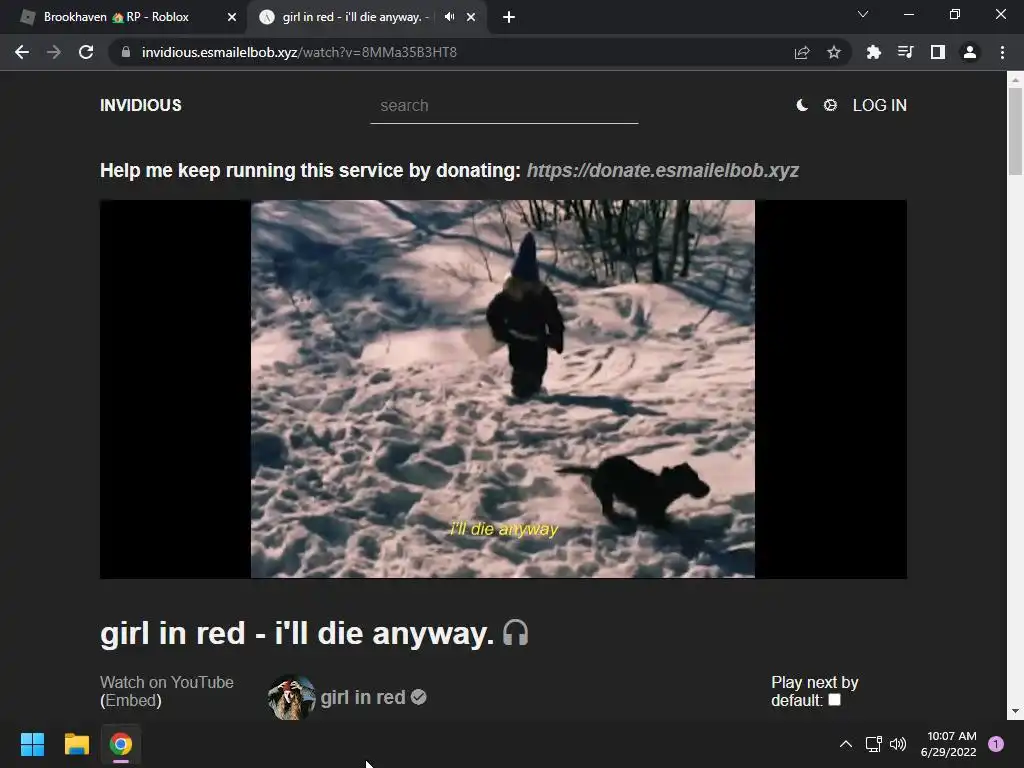
Task: Open Invidious preferences gear icon
Action: click(830, 105)
